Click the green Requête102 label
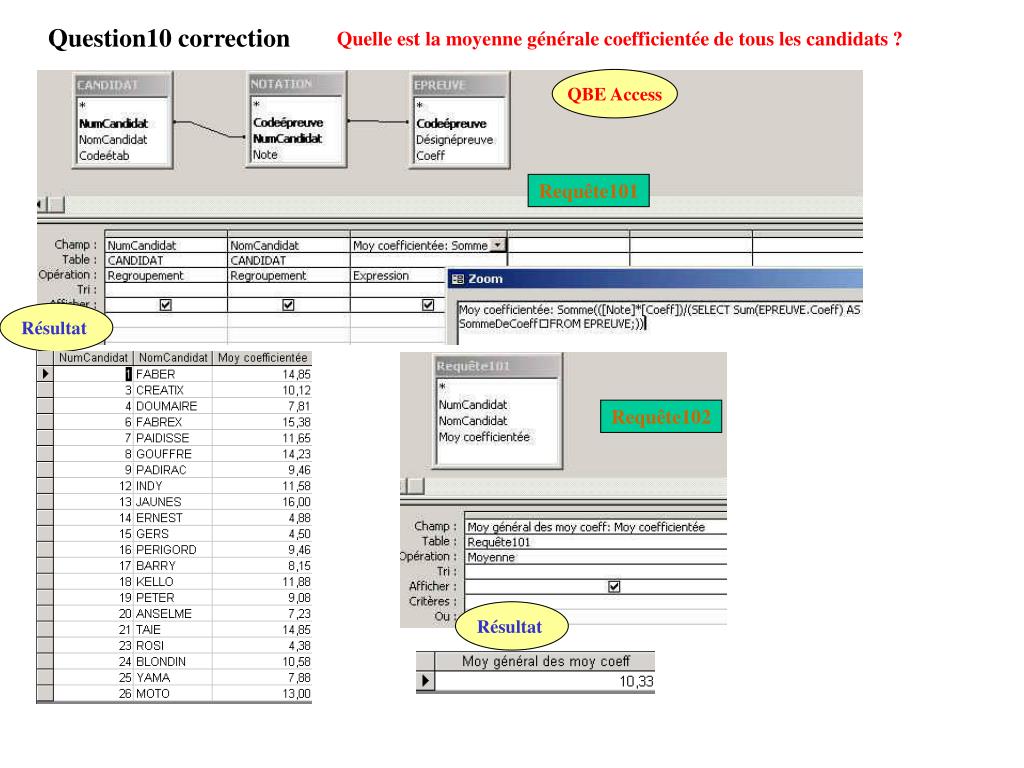Viewport: 1024px width, 768px height. (661, 417)
